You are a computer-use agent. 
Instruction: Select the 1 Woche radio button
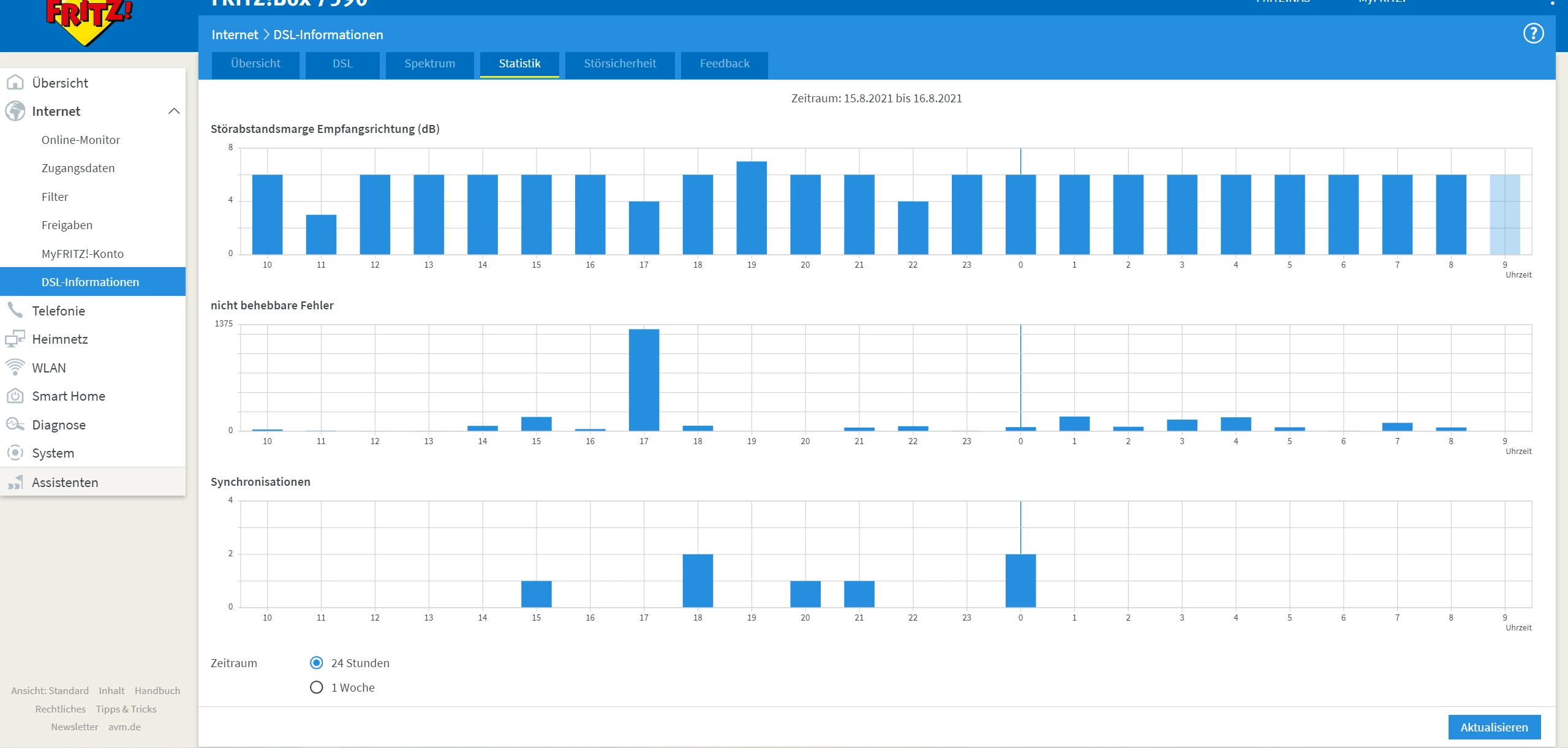pos(317,687)
